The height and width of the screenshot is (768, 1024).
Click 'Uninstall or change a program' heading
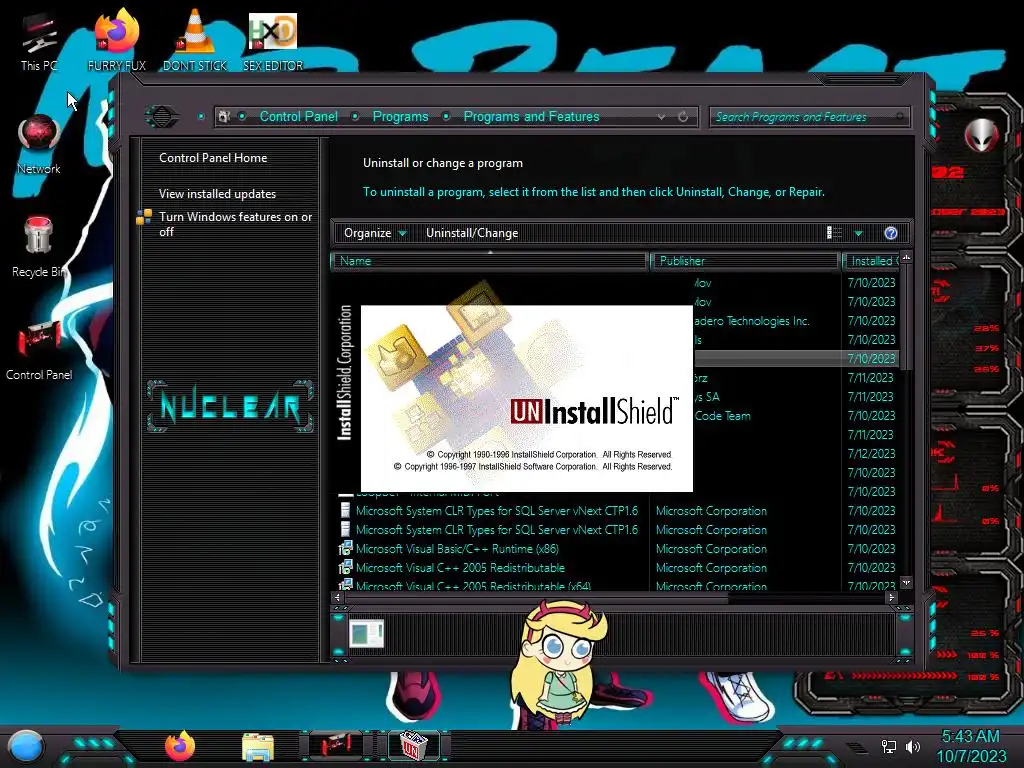[x=443, y=163]
